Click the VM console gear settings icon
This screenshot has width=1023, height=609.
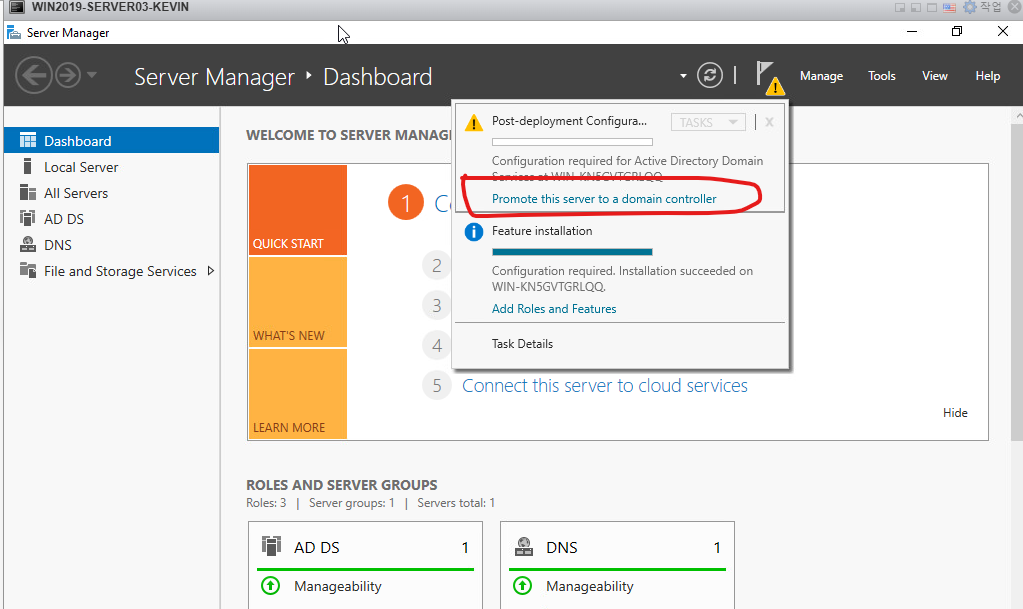pyautogui.click(x=970, y=7)
